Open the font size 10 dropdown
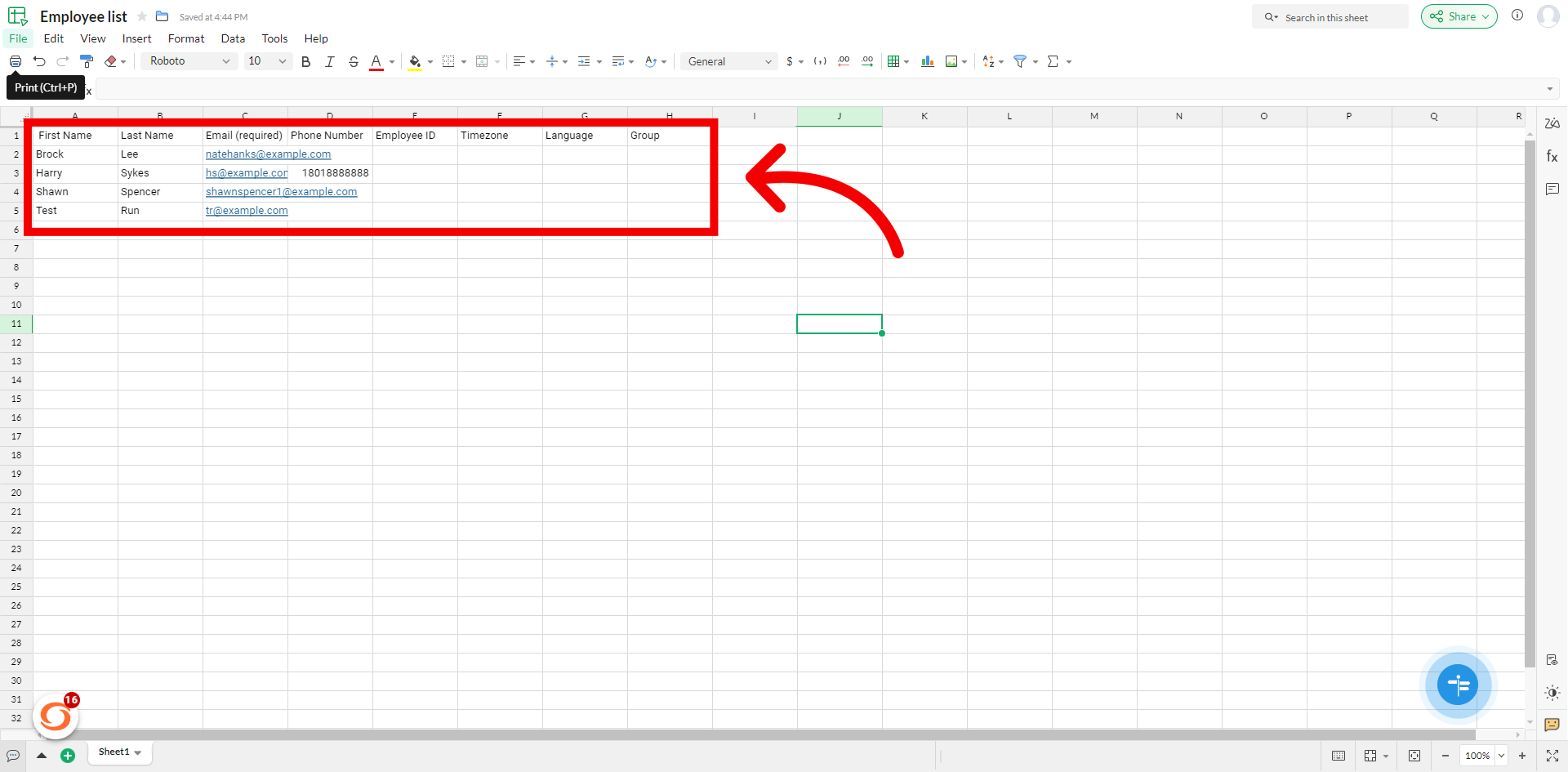 [x=268, y=61]
